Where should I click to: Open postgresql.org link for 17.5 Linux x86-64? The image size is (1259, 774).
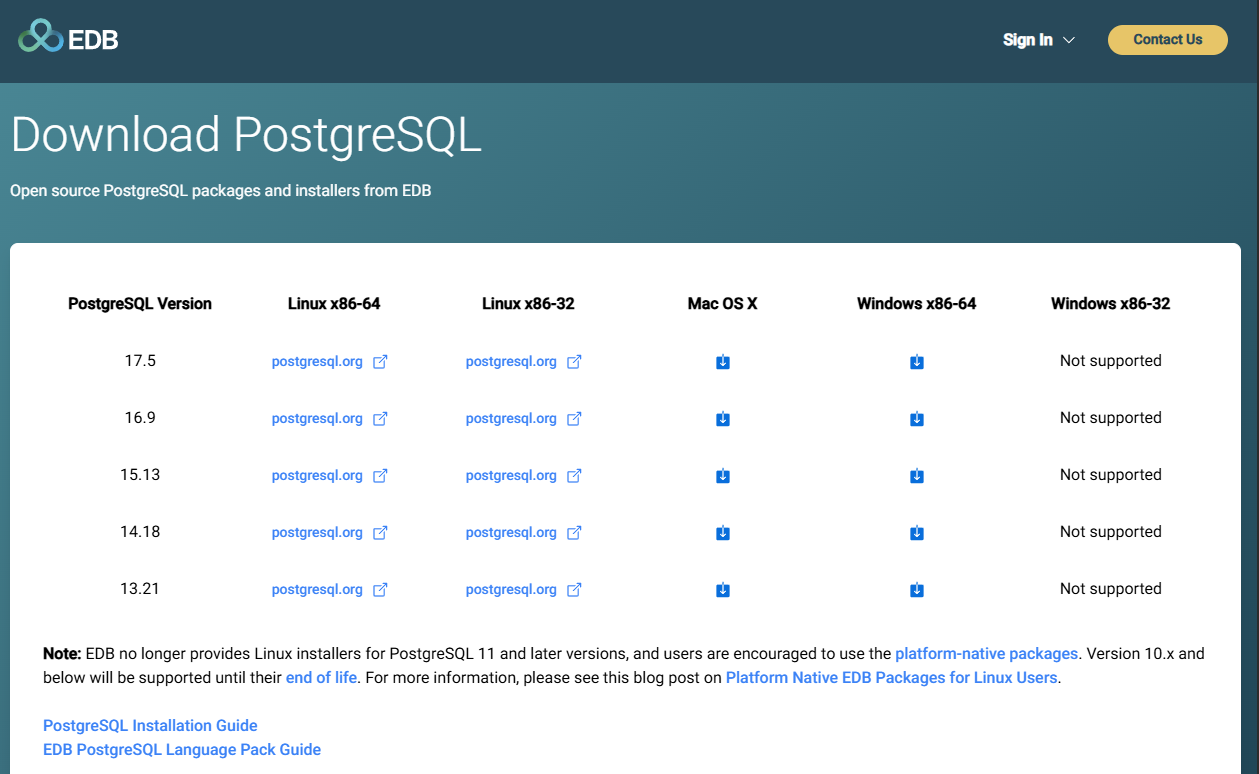[317, 362]
